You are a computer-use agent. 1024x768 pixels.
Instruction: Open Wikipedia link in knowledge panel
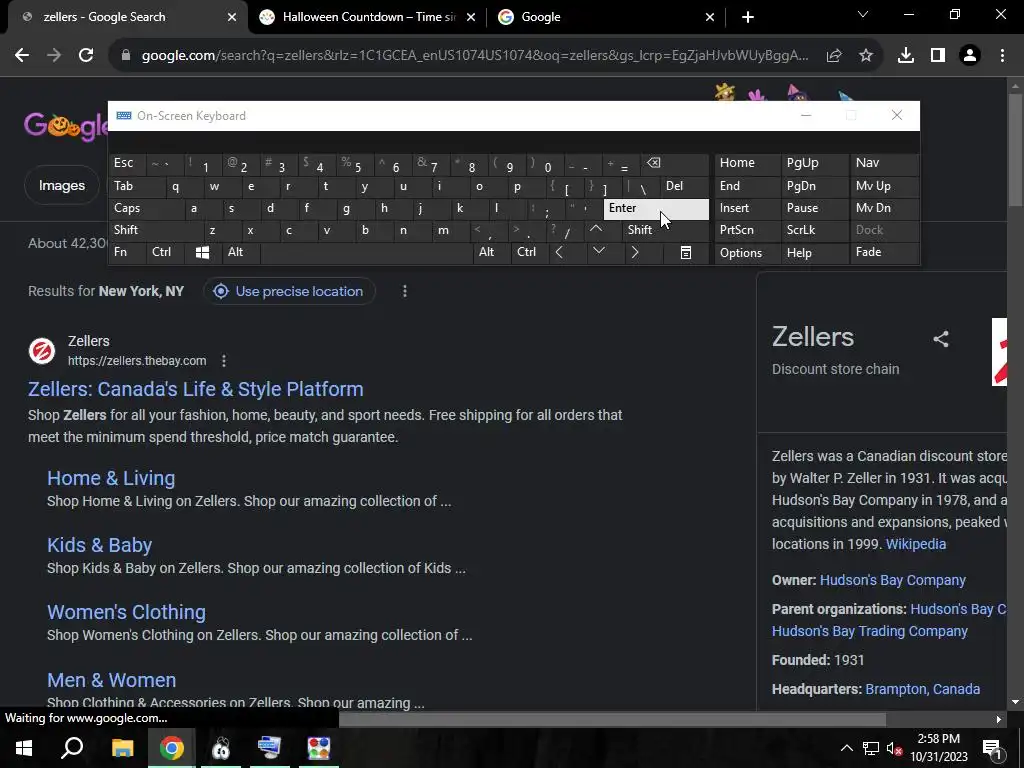click(916, 544)
